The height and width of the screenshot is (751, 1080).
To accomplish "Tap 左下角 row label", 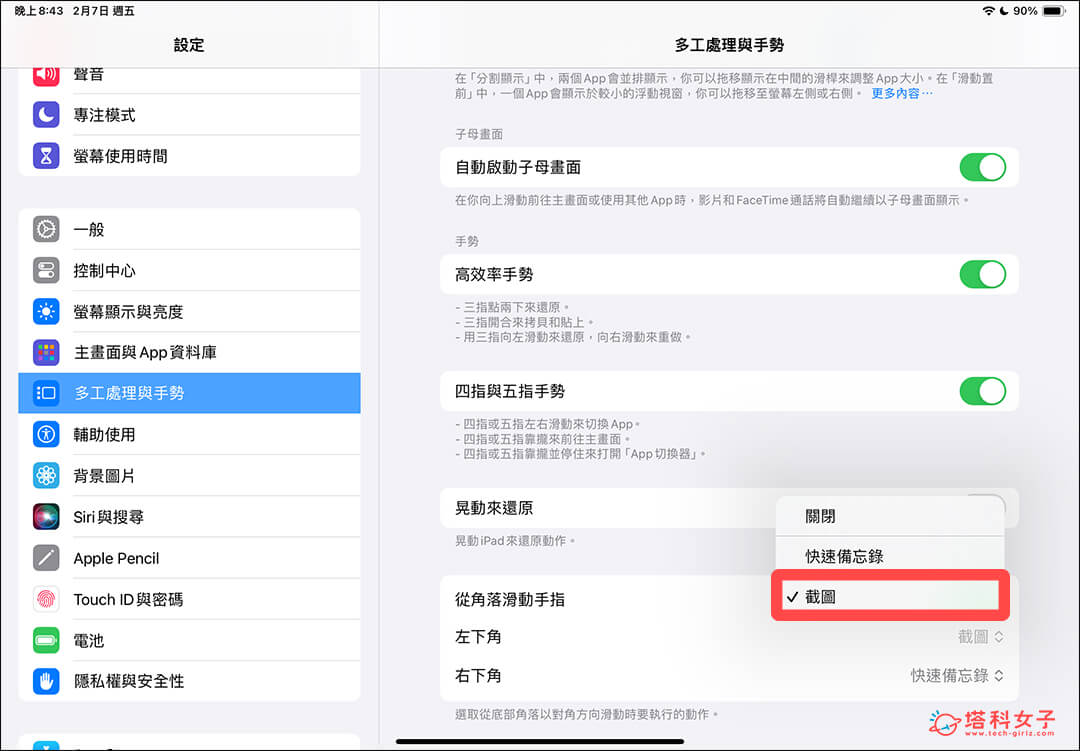I will (478, 637).
